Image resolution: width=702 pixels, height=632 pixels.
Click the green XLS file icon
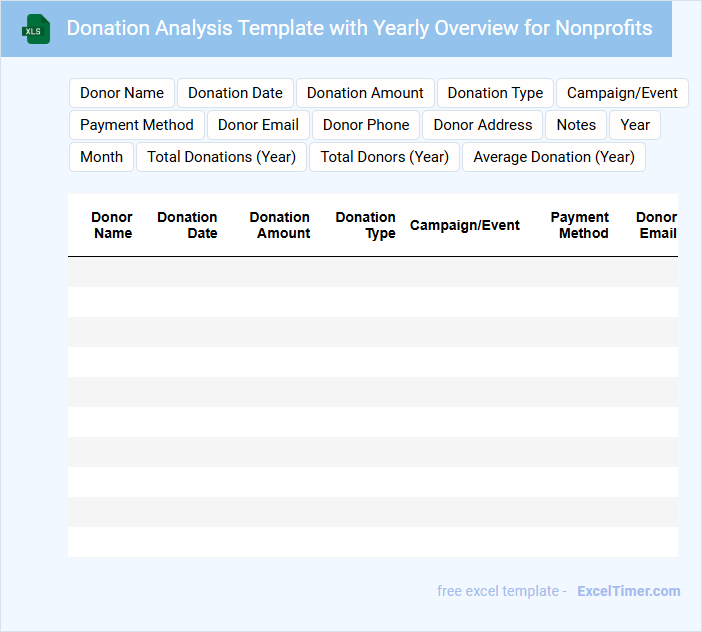(36, 29)
